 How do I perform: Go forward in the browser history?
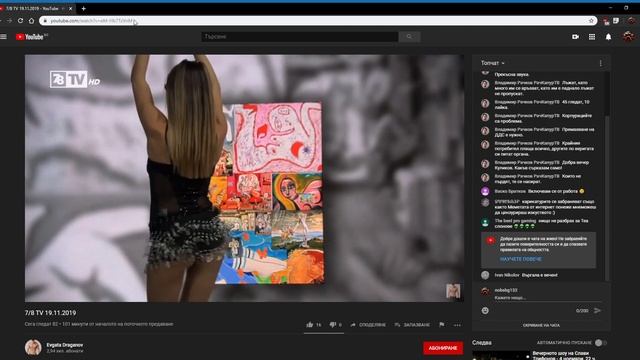tap(9, 20)
